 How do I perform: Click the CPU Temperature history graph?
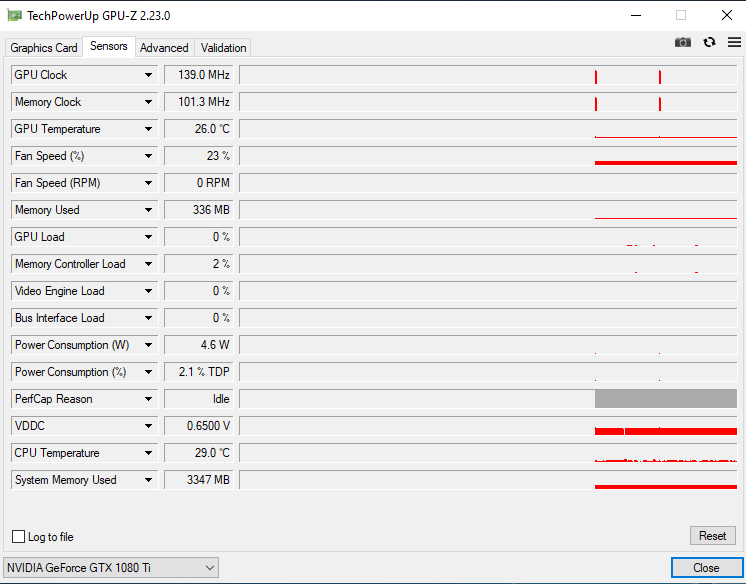click(x=488, y=453)
